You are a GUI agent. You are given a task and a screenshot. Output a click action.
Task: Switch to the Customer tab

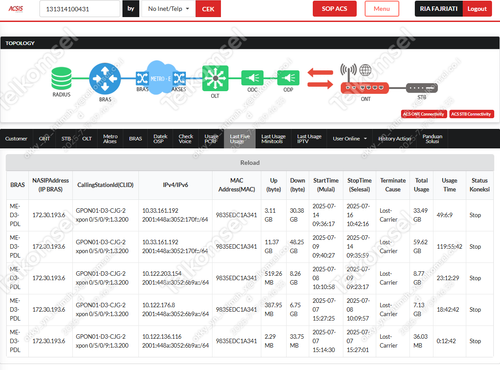(16, 138)
